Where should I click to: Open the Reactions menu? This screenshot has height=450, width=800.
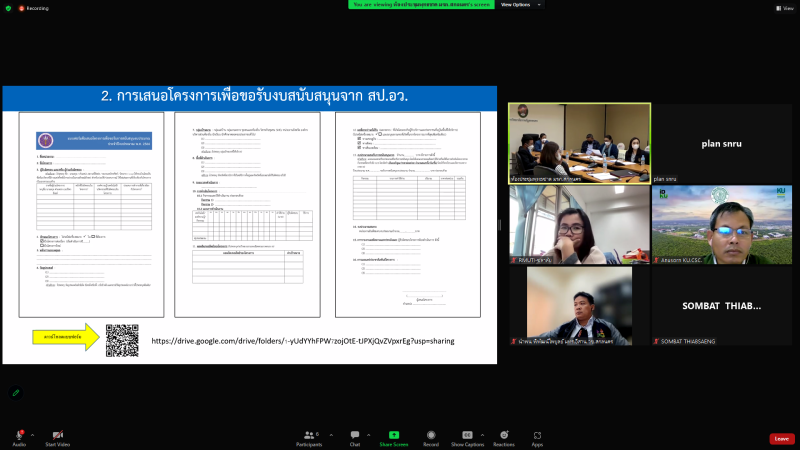click(504, 436)
